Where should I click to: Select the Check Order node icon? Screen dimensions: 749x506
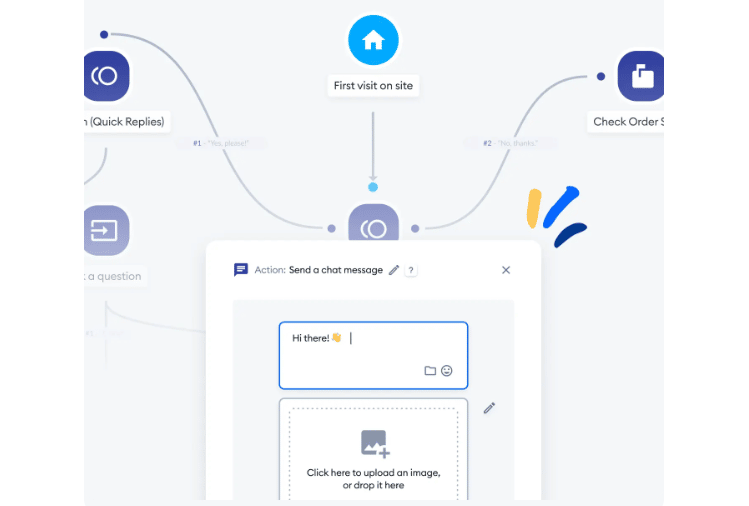pyautogui.click(x=641, y=76)
